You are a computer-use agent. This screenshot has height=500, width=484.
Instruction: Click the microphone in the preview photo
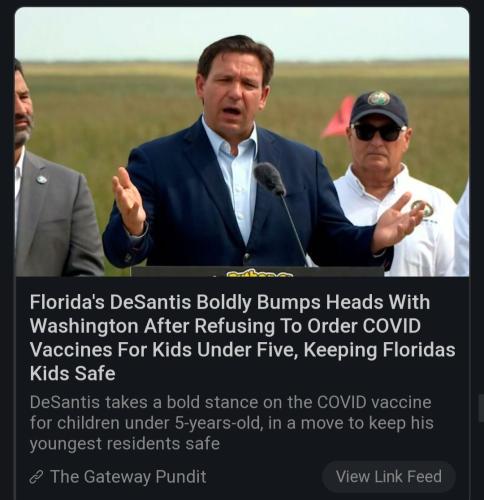269,179
